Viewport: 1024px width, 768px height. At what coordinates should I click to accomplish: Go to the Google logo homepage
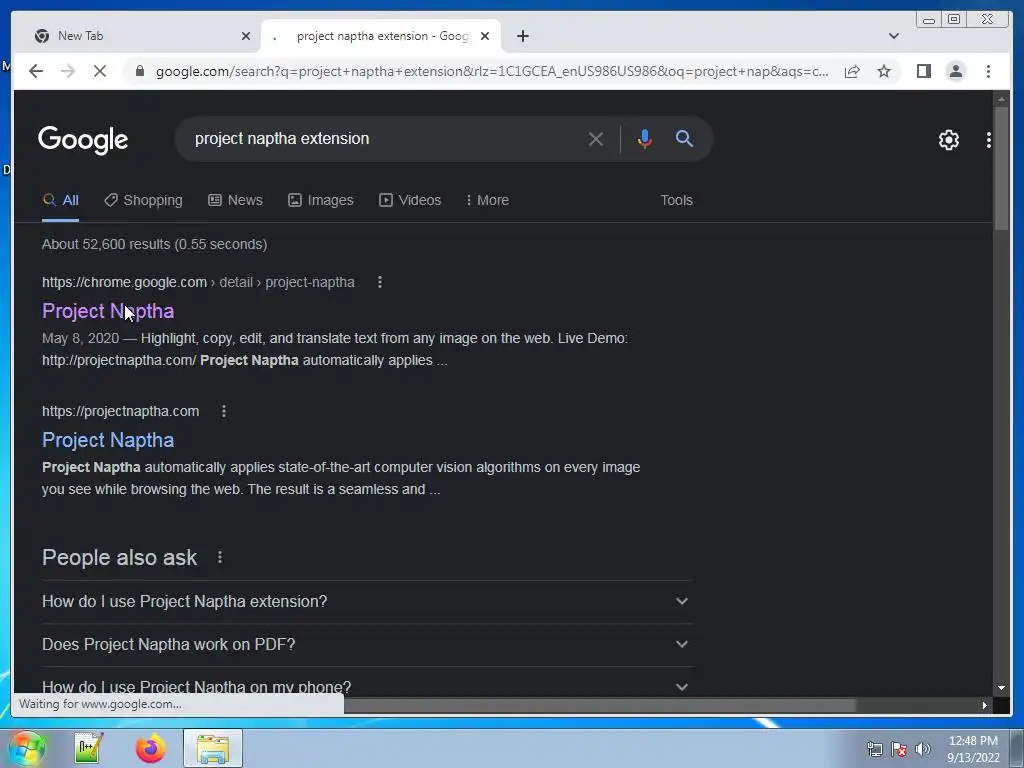83,140
